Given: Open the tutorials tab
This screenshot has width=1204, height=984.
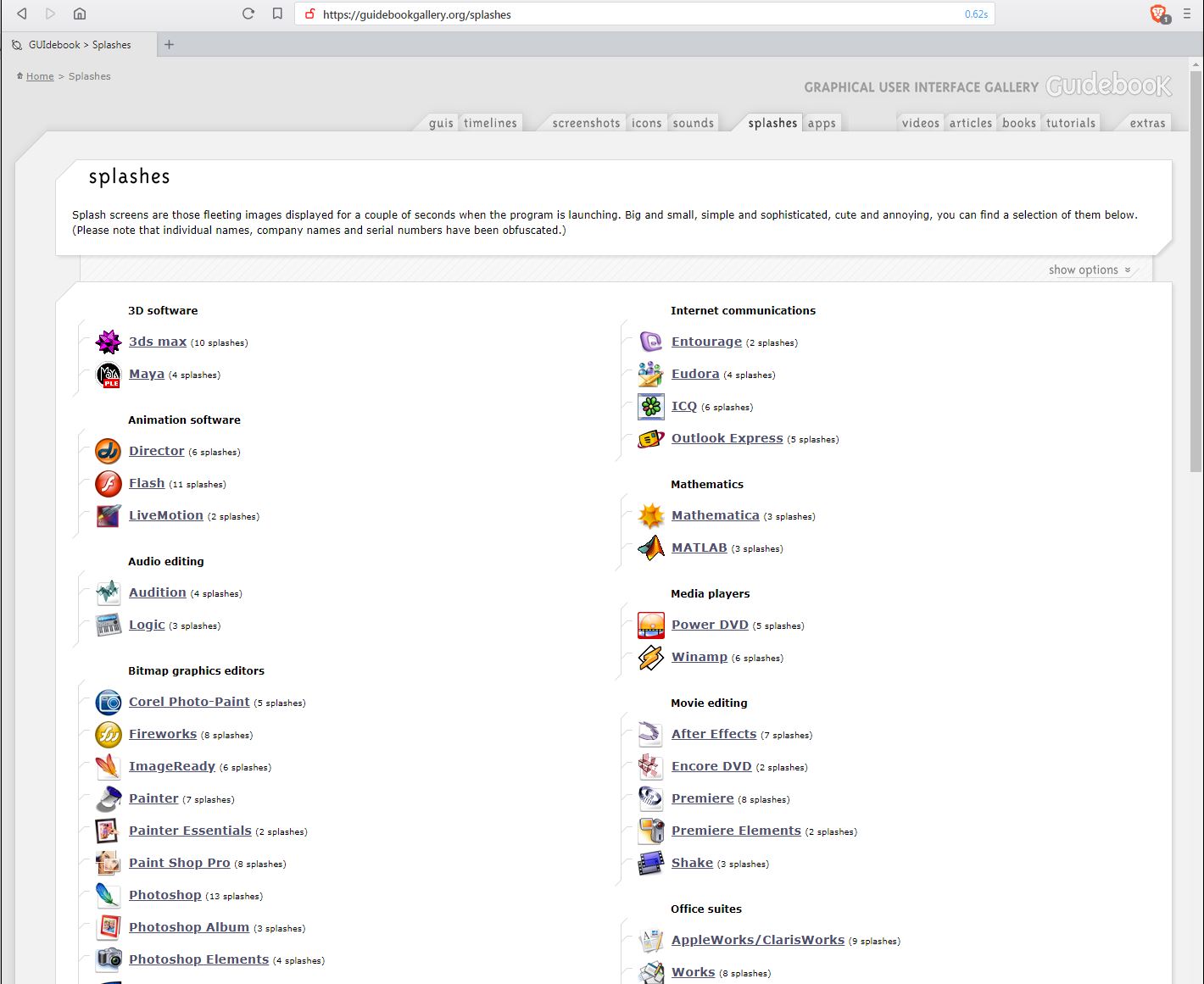Looking at the screenshot, I should pos(1071,123).
